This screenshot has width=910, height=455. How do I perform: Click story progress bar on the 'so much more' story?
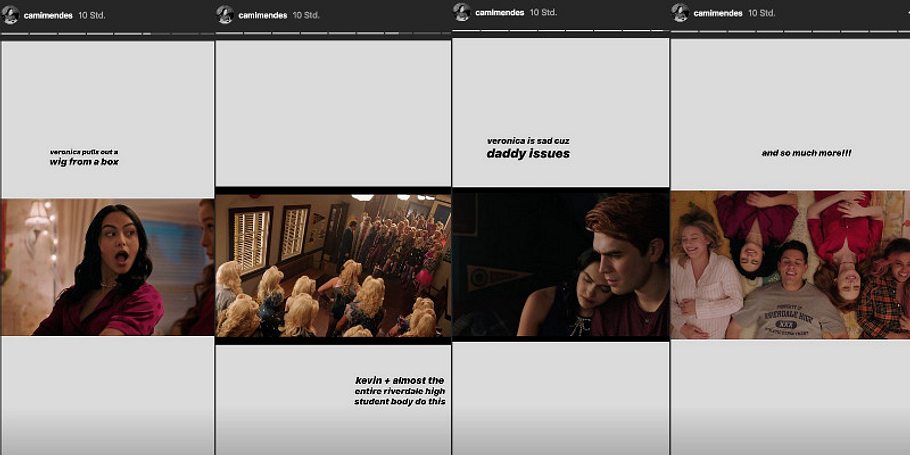(790, 31)
